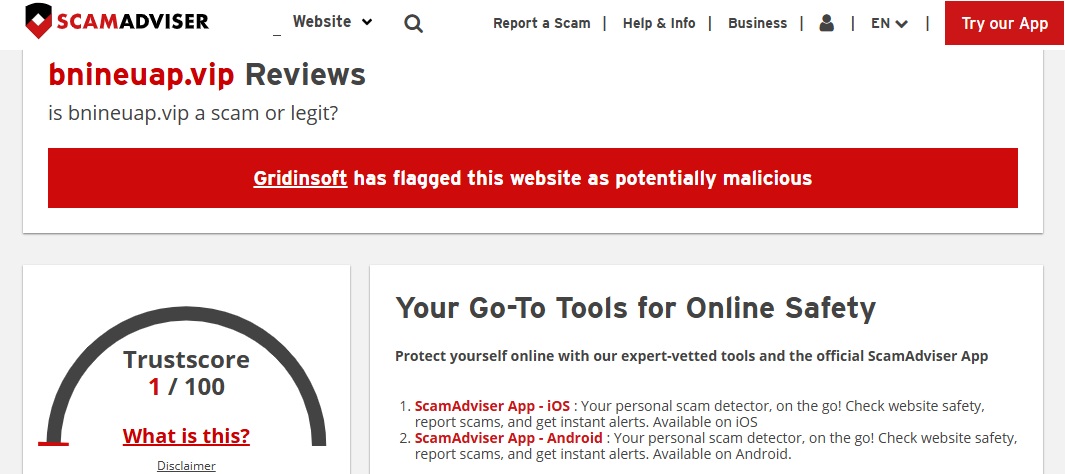Expand the Website dropdown in header

click(x=332, y=21)
